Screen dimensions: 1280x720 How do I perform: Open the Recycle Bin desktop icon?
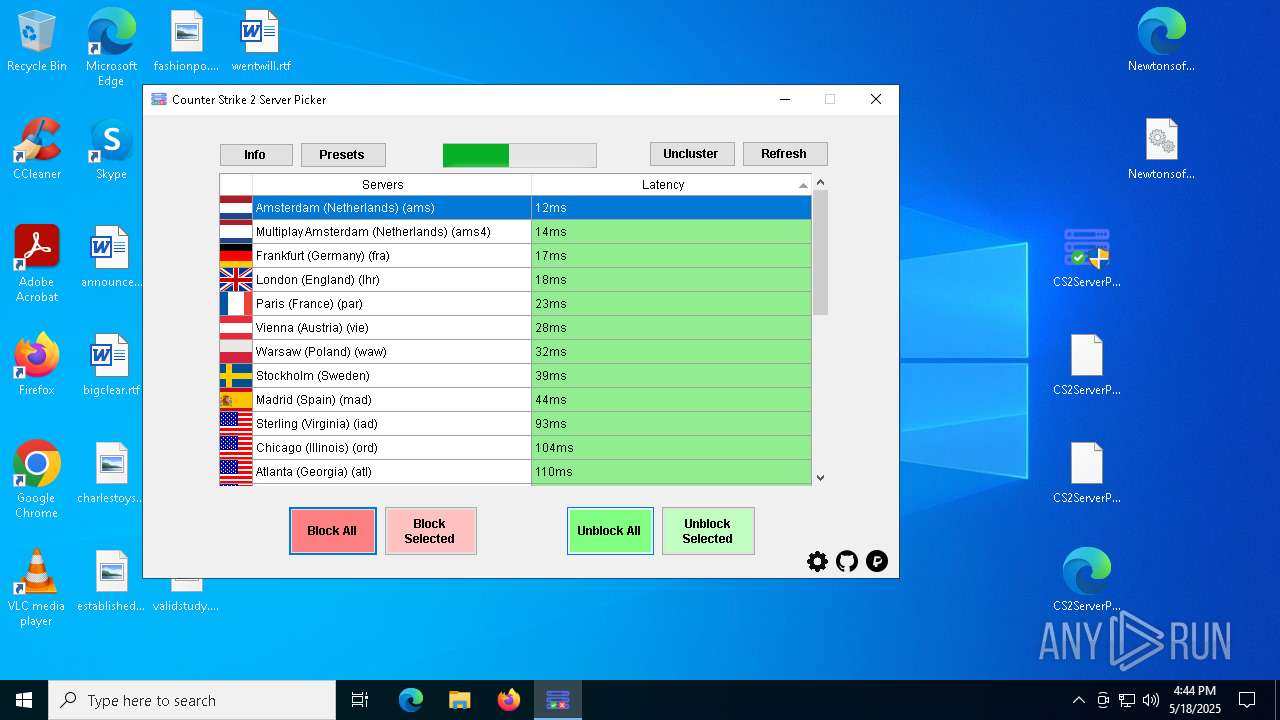pyautogui.click(x=37, y=42)
